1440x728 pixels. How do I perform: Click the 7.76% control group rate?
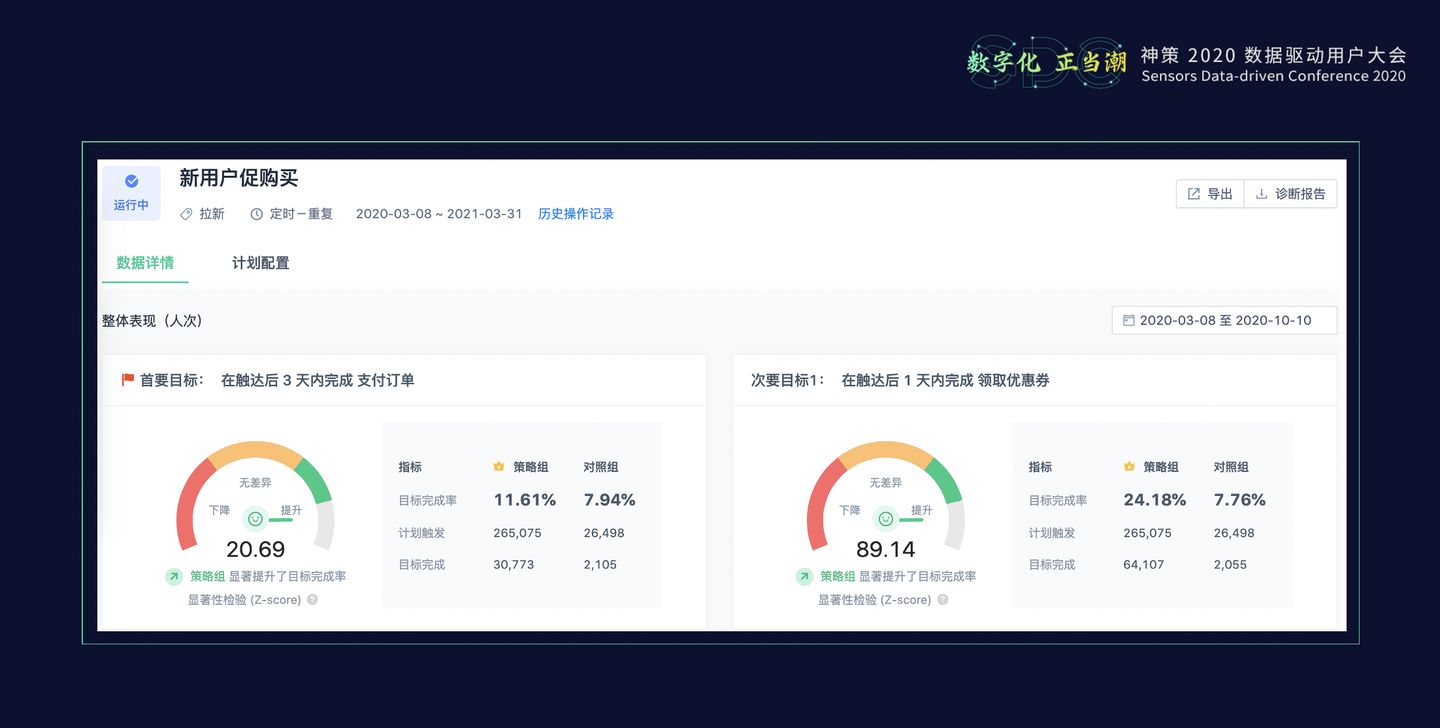point(1240,500)
